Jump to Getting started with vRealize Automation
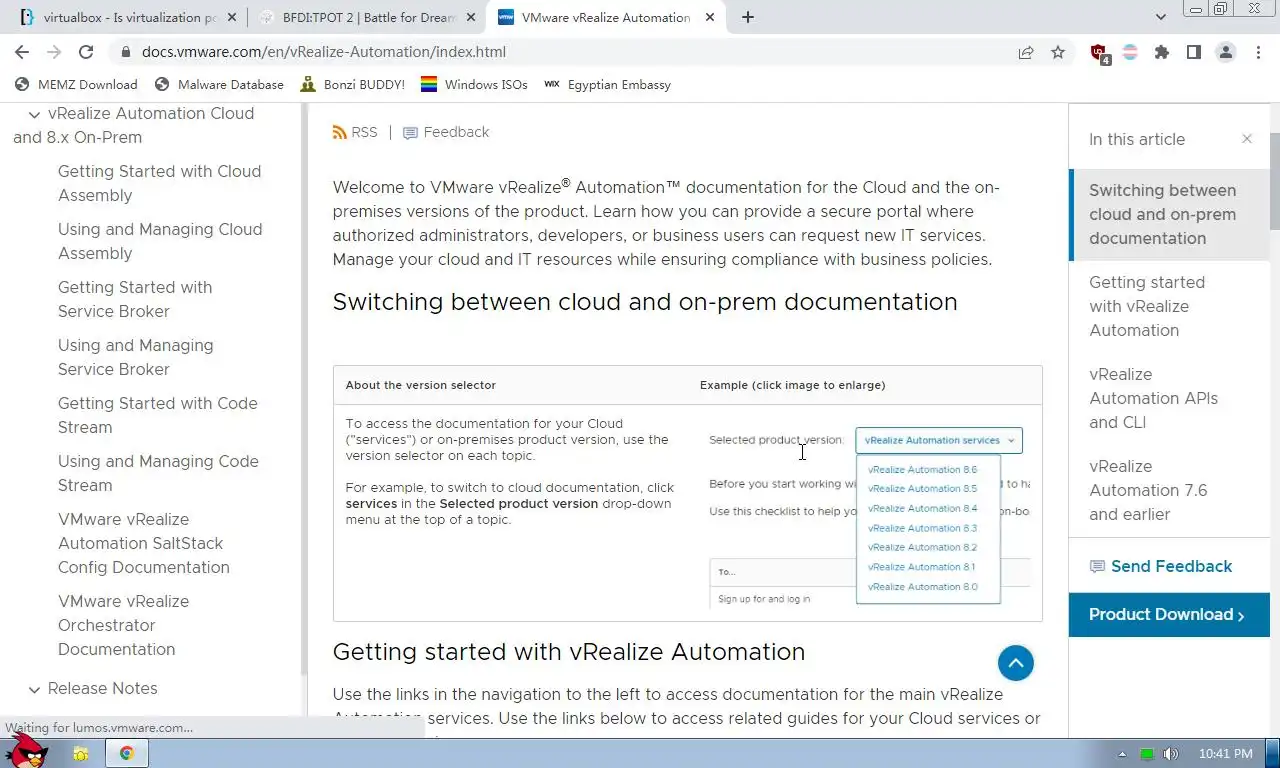 [1147, 306]
